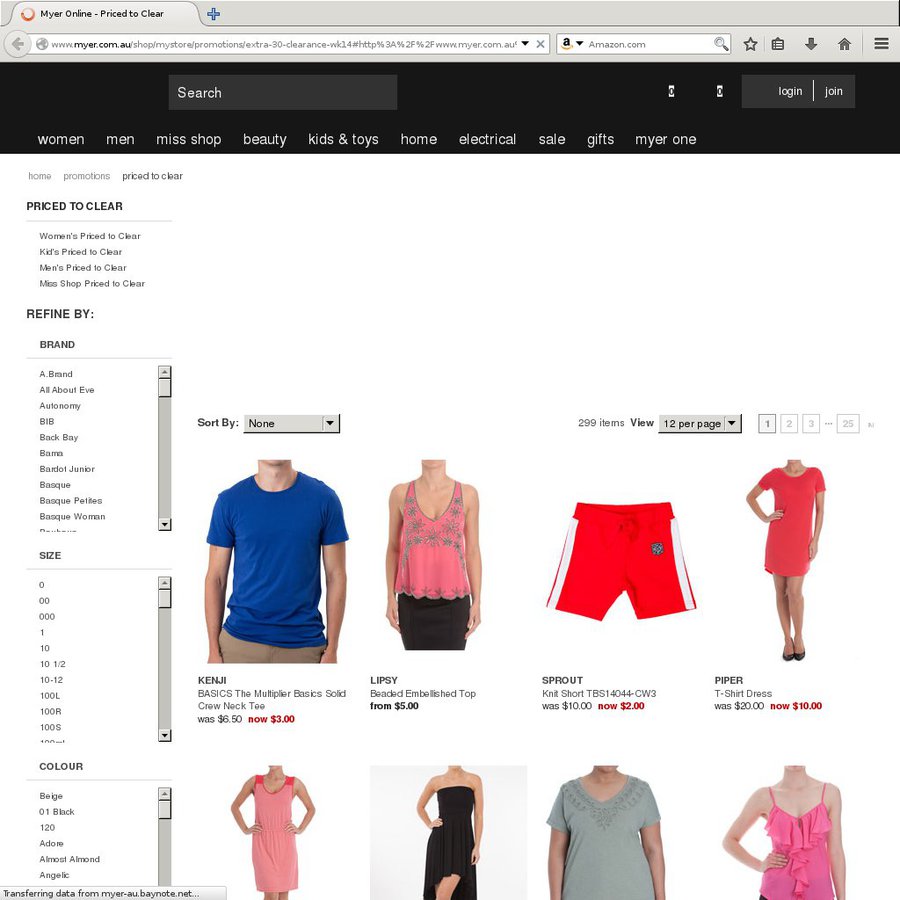The height and width of the screenshot is (900, 900).
Task: Open the hamburger menu in the browser toolbar
Action: pyautogui.click(x=881, y=44)
